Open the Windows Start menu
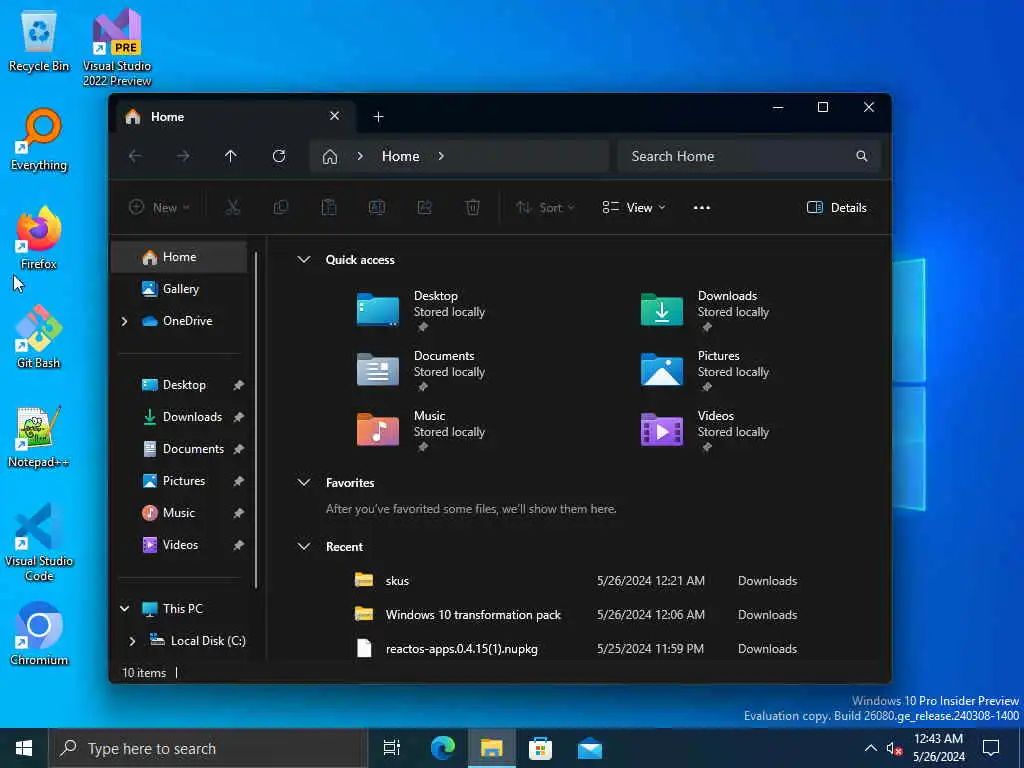 click(x=24, y=748)
